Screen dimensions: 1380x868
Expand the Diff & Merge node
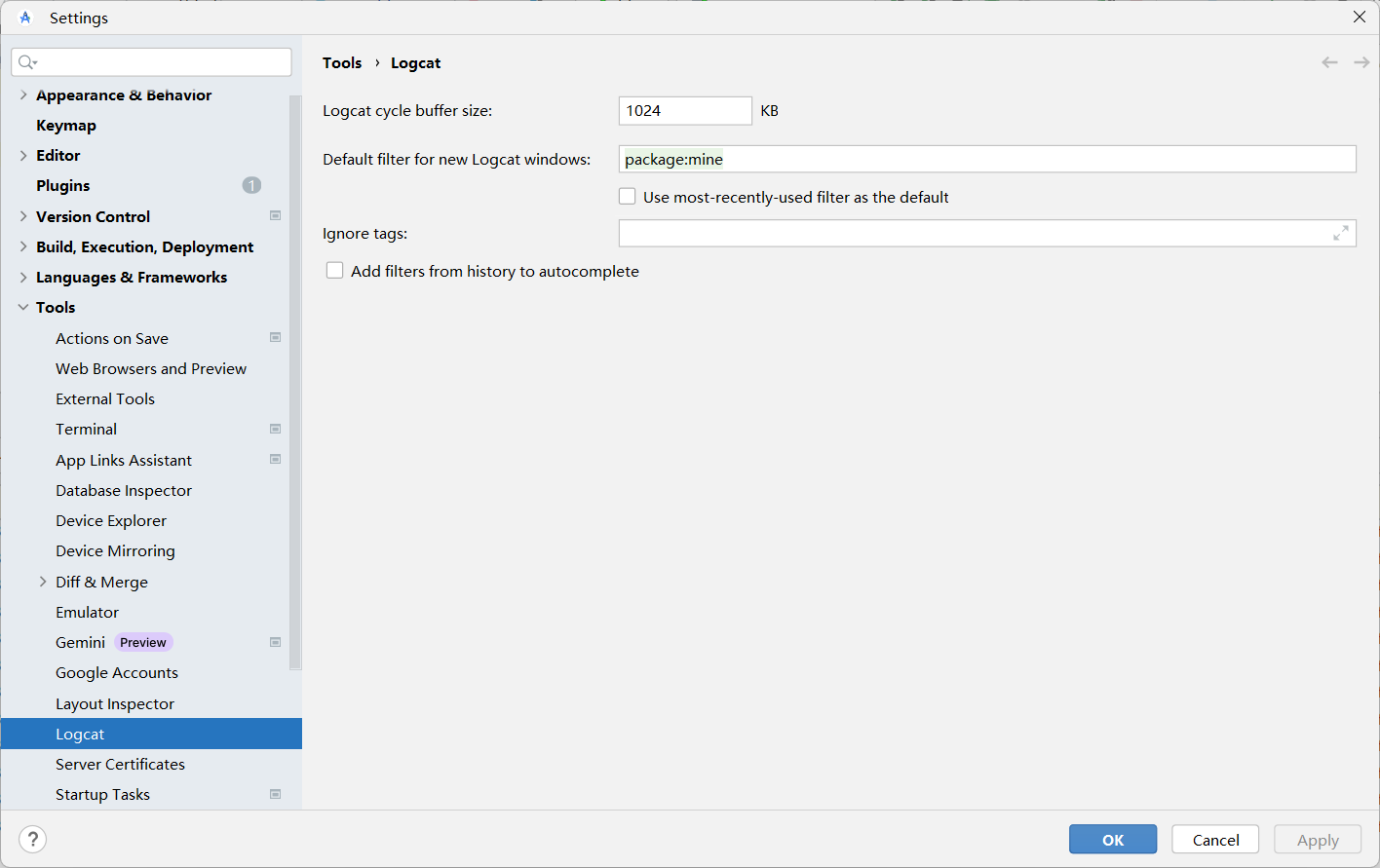coord(43,582)
